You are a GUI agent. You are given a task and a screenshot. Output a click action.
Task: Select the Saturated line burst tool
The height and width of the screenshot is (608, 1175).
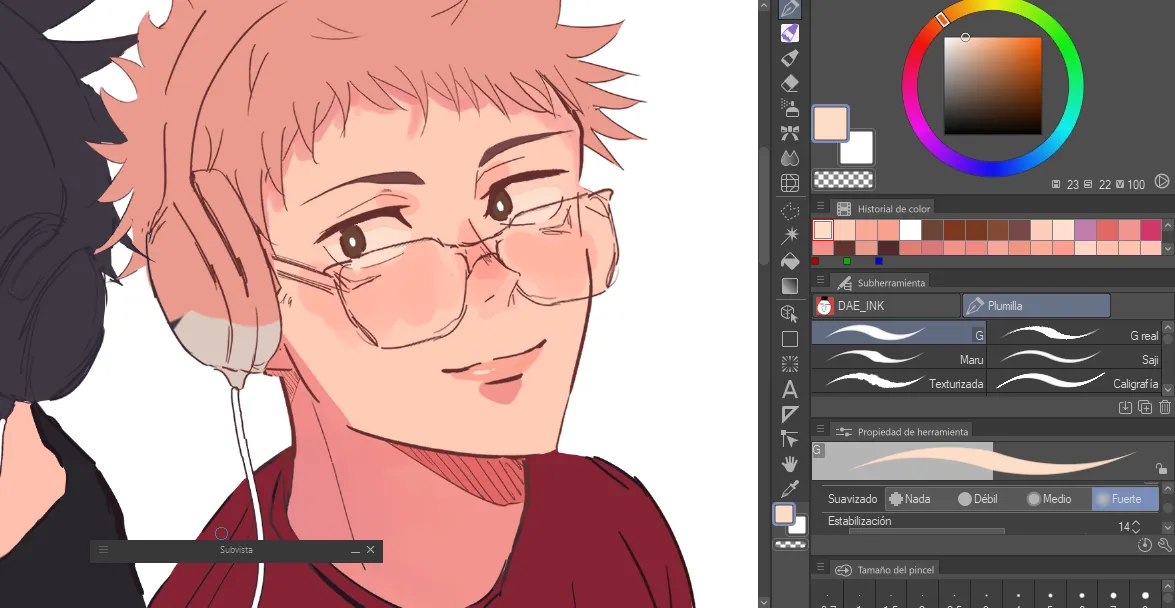[x=789, y=364]
